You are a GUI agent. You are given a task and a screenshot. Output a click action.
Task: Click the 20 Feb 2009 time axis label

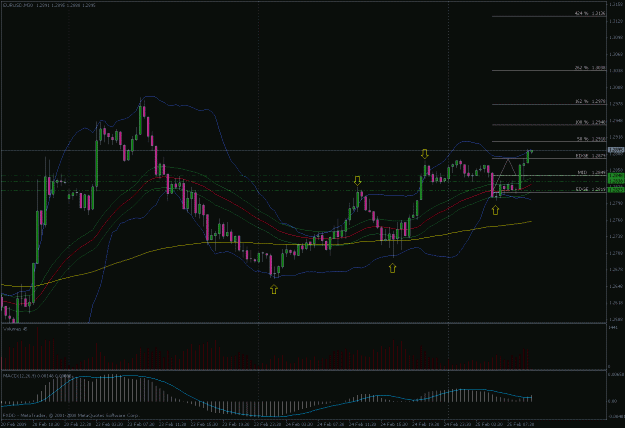pyautogui.click(x=14, y=424)
